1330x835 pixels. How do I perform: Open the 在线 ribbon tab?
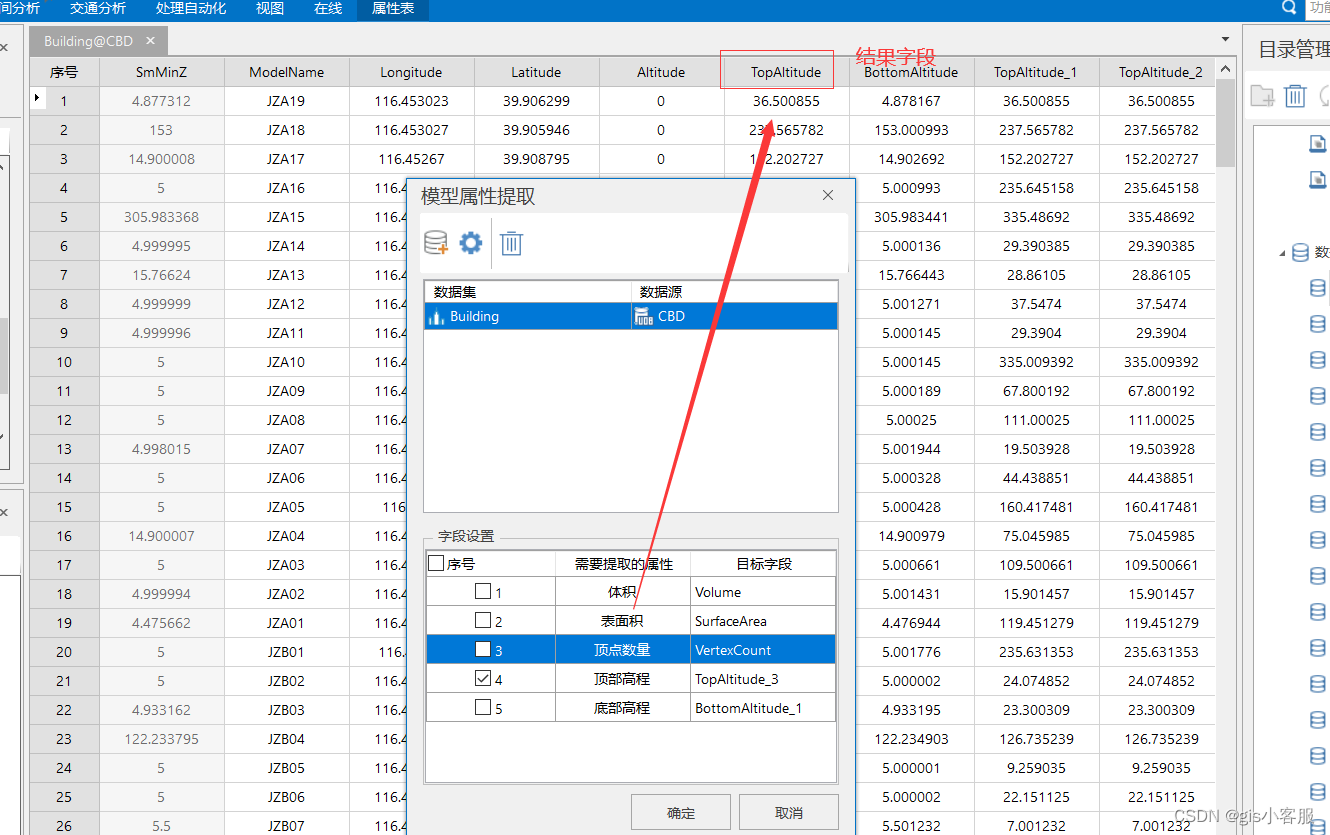point(328,9)
